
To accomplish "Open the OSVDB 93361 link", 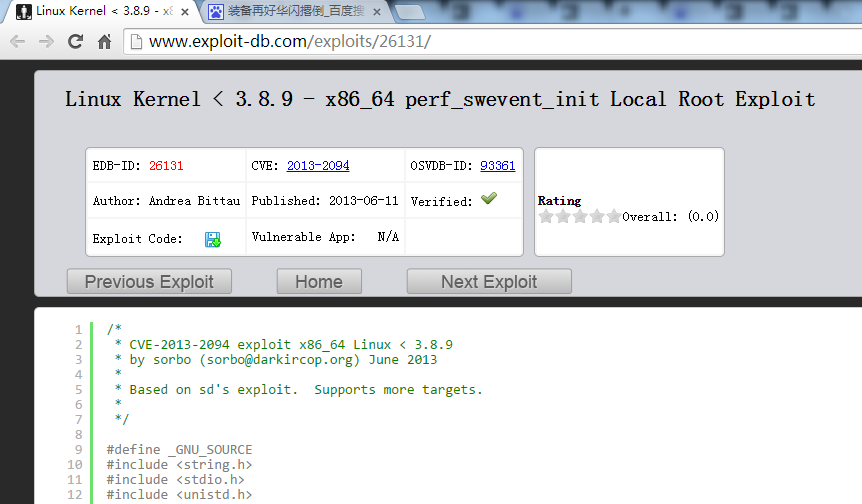I will pos(498,165).
